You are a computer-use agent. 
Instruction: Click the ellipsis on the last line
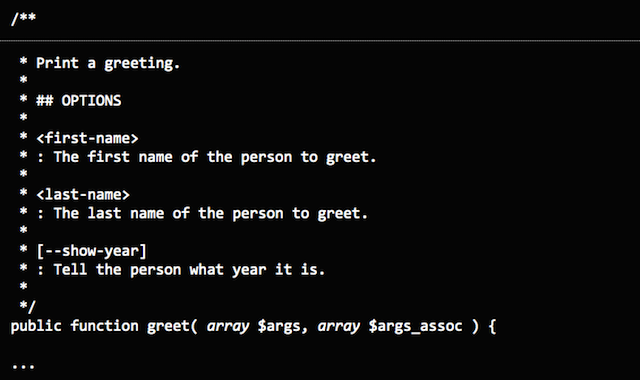point(23,367)
